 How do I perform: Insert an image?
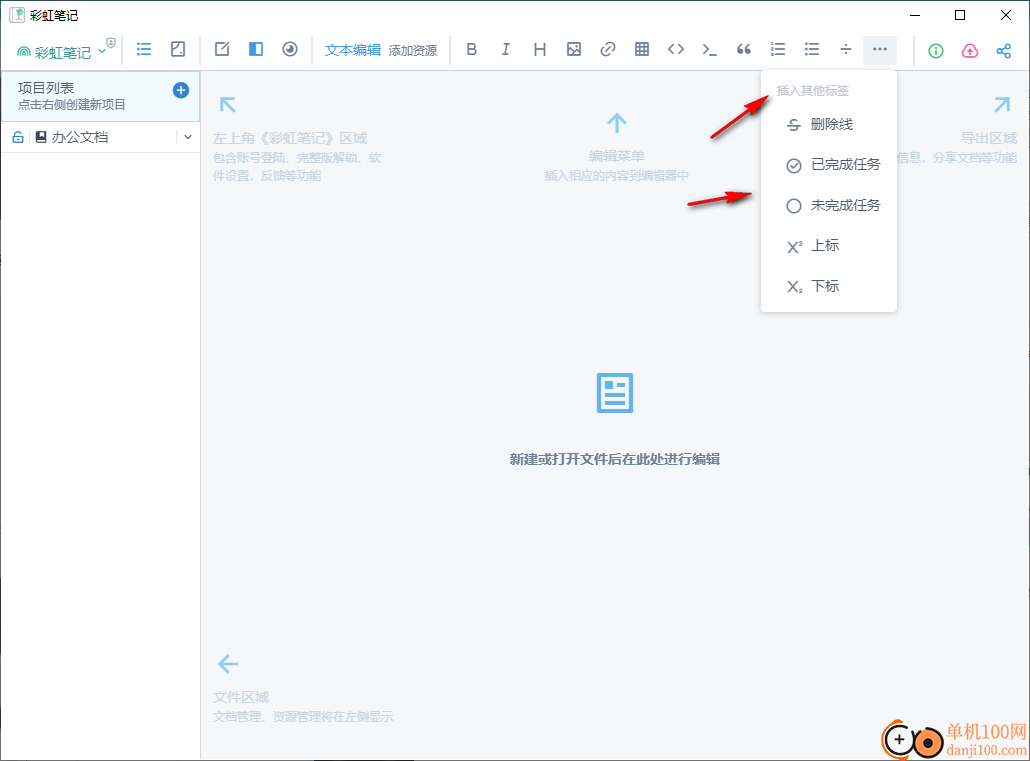pyautogui.click(x=573, y=49)
